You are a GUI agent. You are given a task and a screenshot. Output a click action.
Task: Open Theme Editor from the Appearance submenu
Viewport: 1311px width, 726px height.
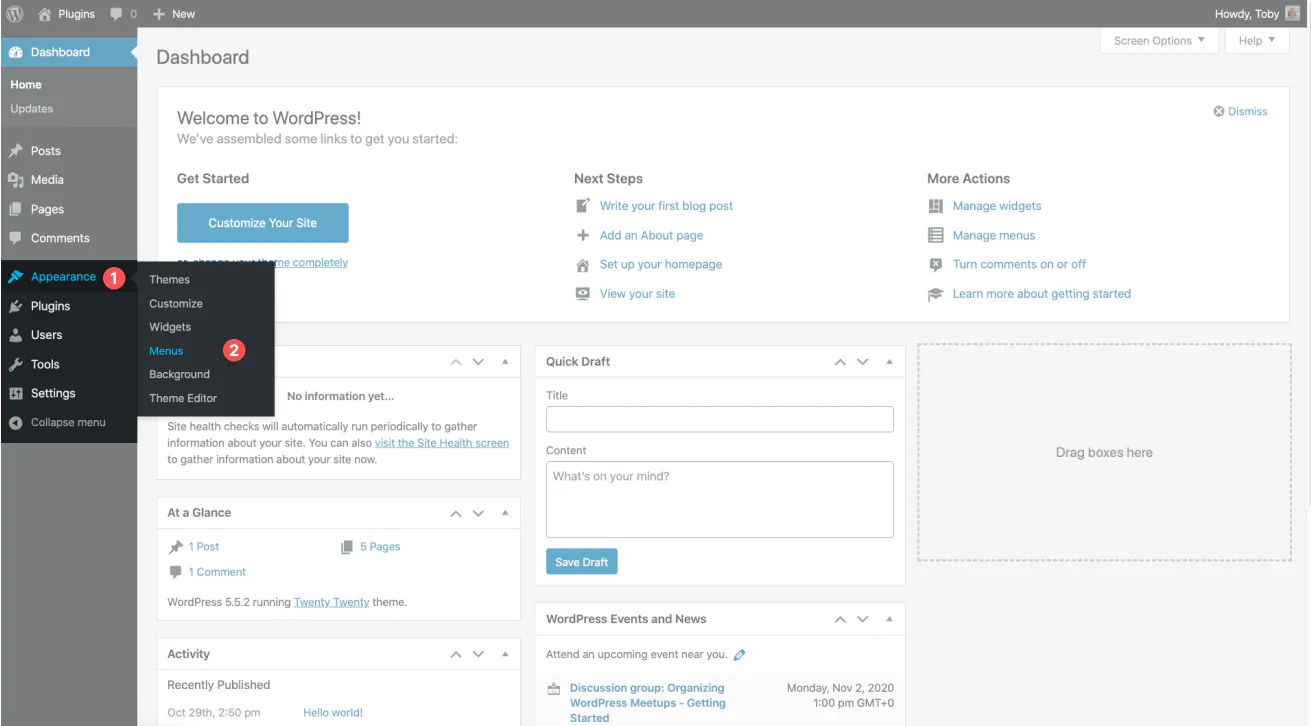183,398
